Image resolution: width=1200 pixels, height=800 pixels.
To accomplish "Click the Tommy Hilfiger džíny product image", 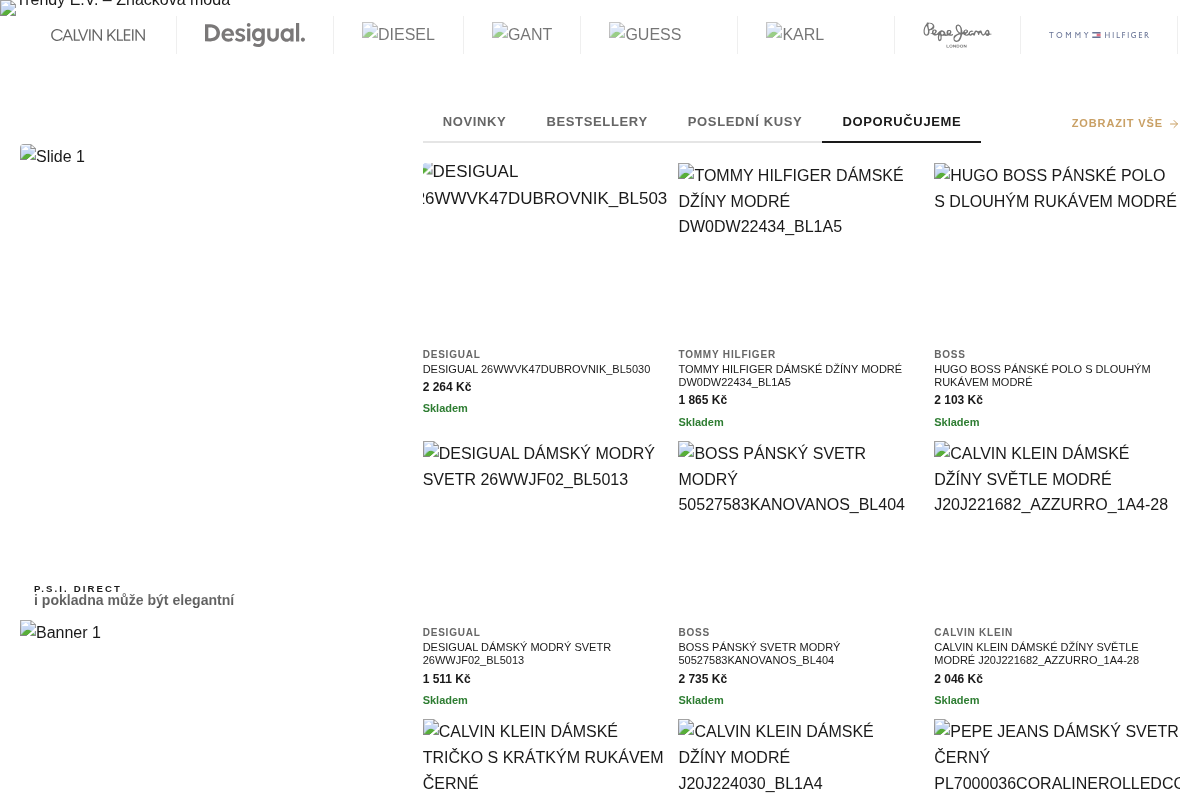I will click(x=801, y=251).
